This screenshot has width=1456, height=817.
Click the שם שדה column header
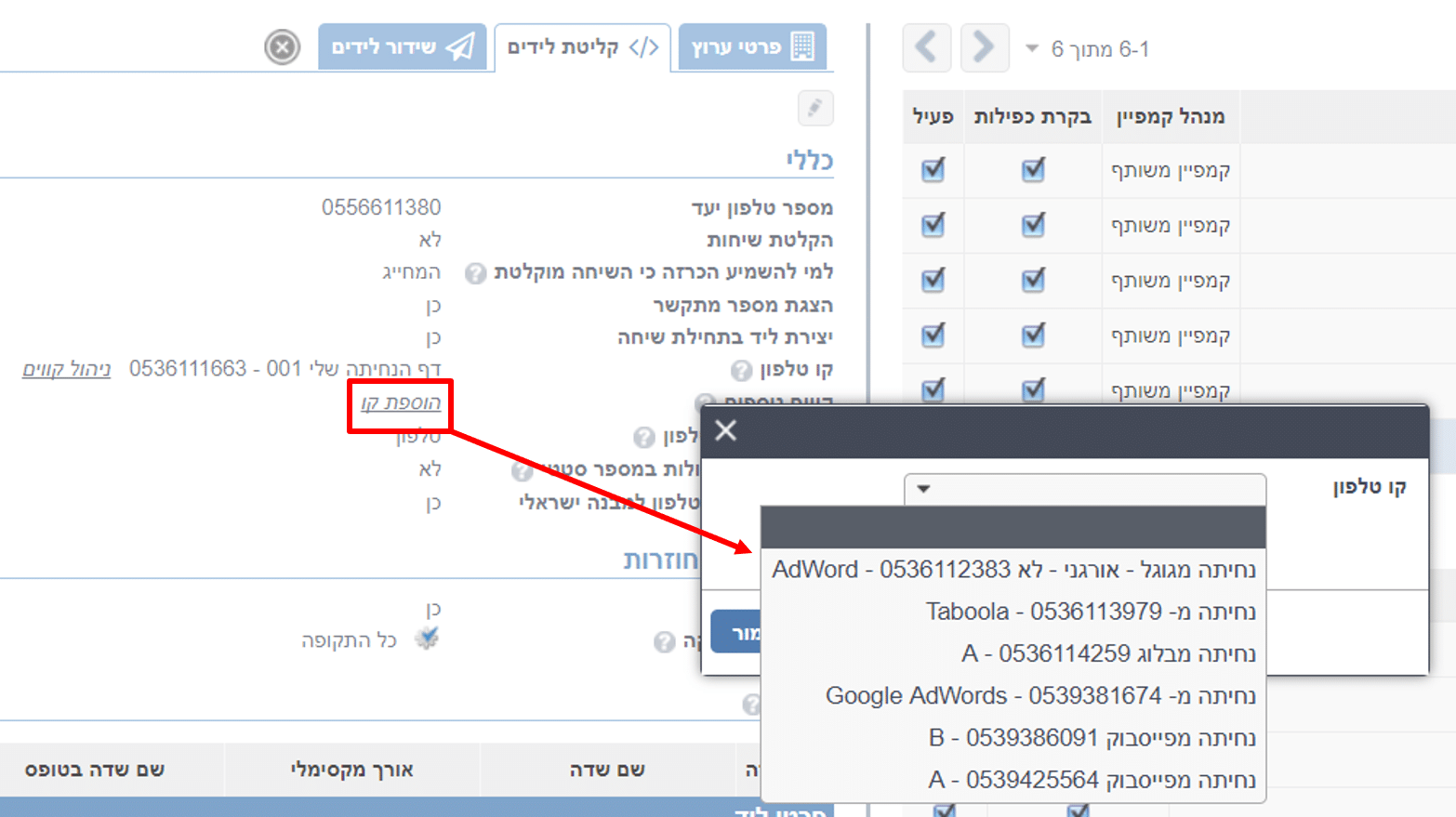click(607, 770)
